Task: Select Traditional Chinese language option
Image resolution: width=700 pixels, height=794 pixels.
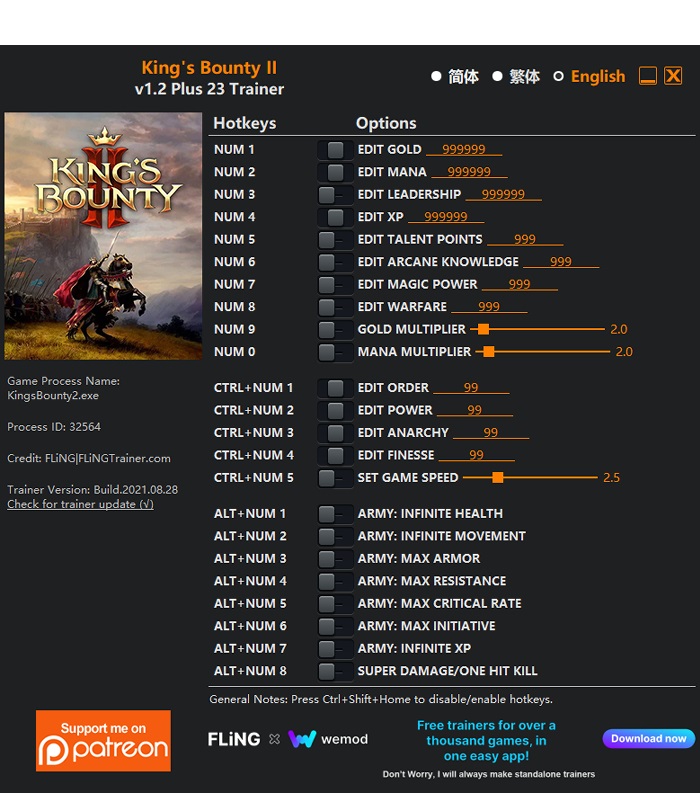Action: pyautogui.click(x=497, y=76)
